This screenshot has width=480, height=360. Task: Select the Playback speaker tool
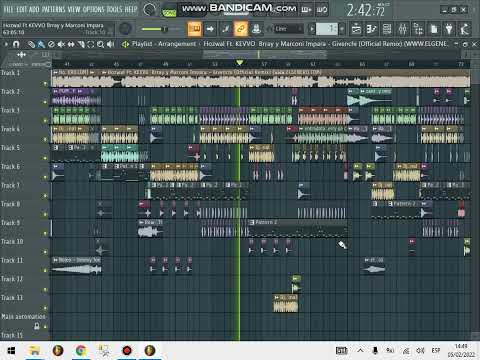[x=110, y=44]
